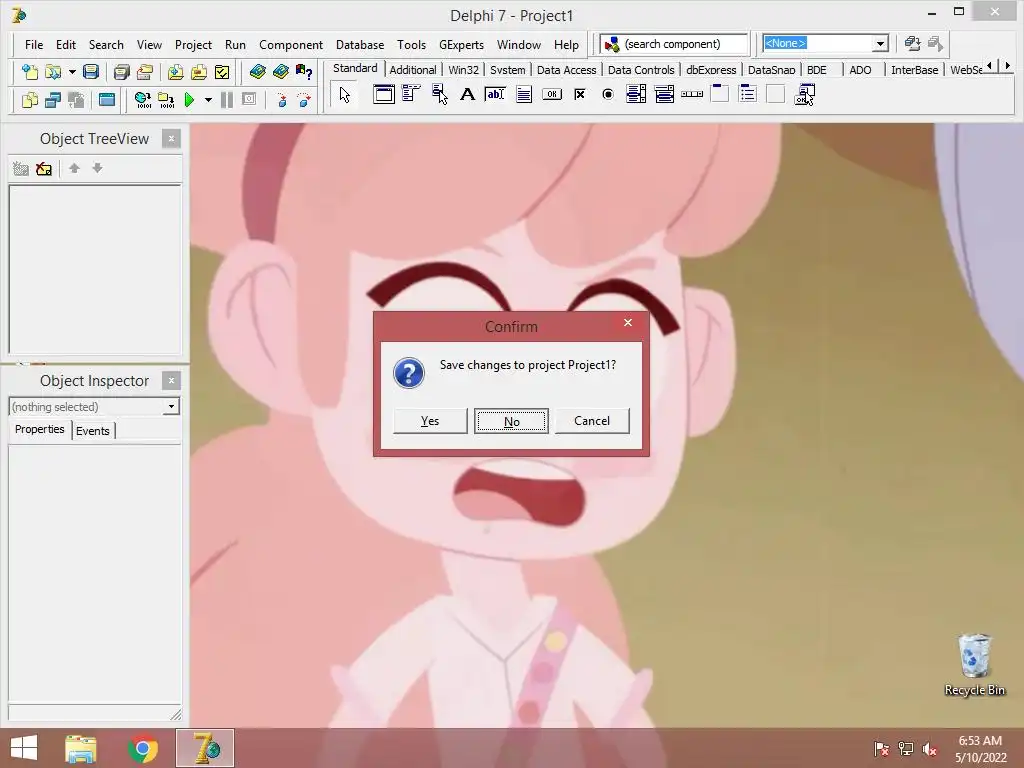Screen dimensions: 1024x768
Task: Click the Pause debugger icon
Action: tap(227, 100)
